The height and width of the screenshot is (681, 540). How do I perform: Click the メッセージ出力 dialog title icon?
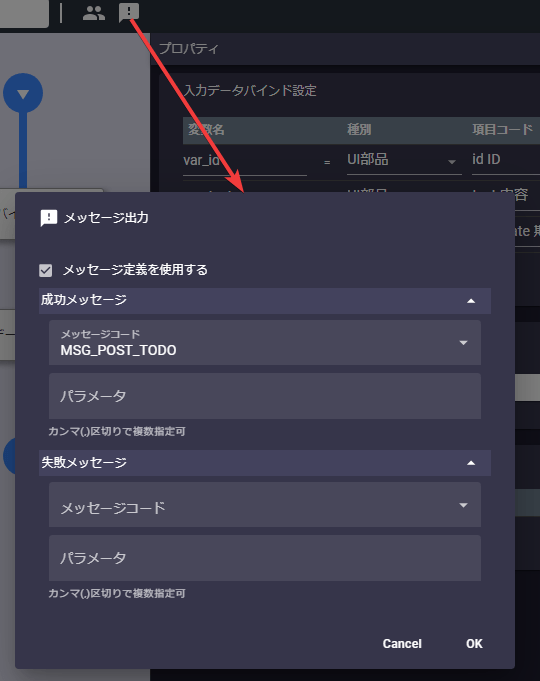point(49,218)
